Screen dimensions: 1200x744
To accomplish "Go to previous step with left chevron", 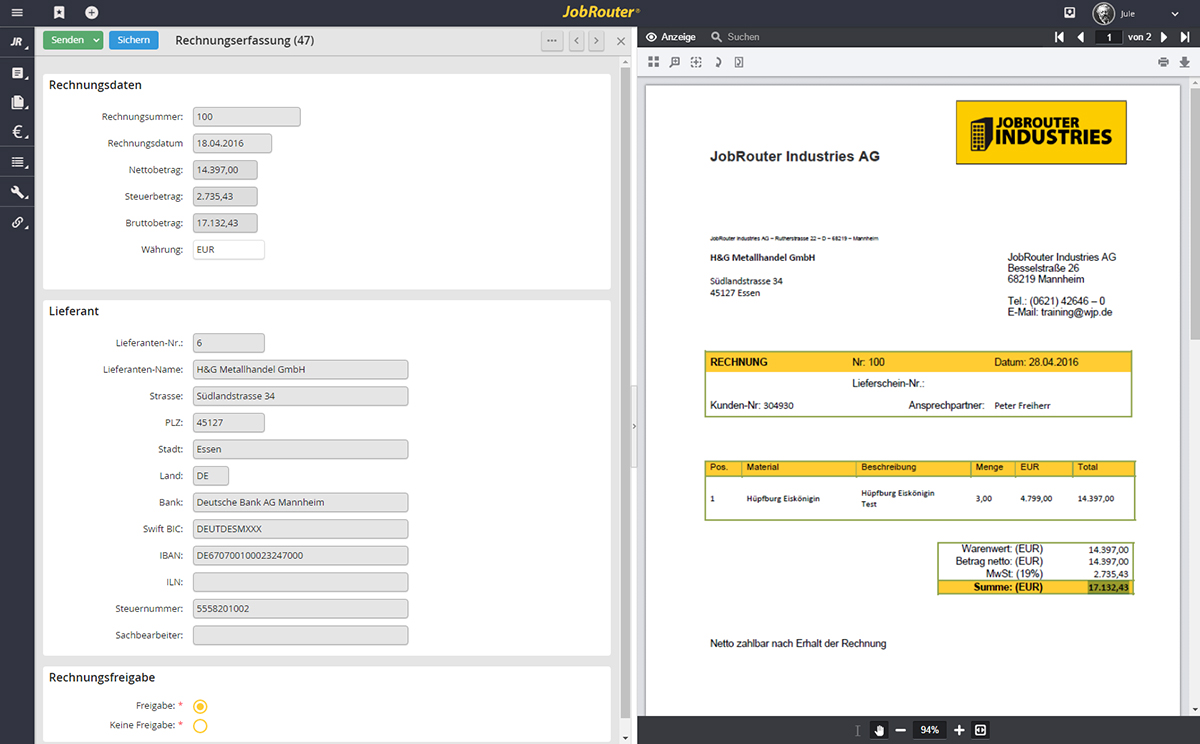I will click(577, 41).
